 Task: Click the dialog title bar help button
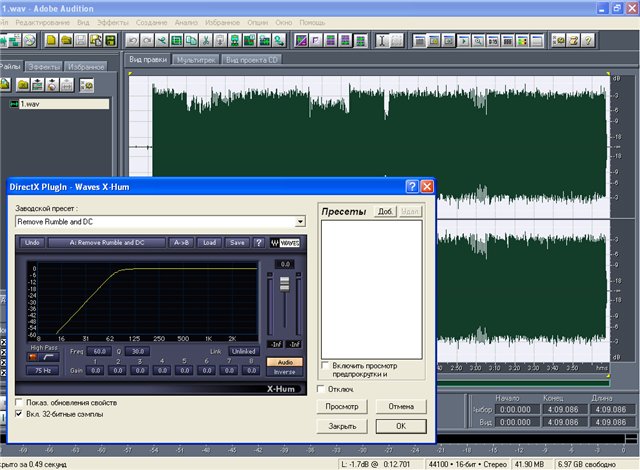coord(411,186)
